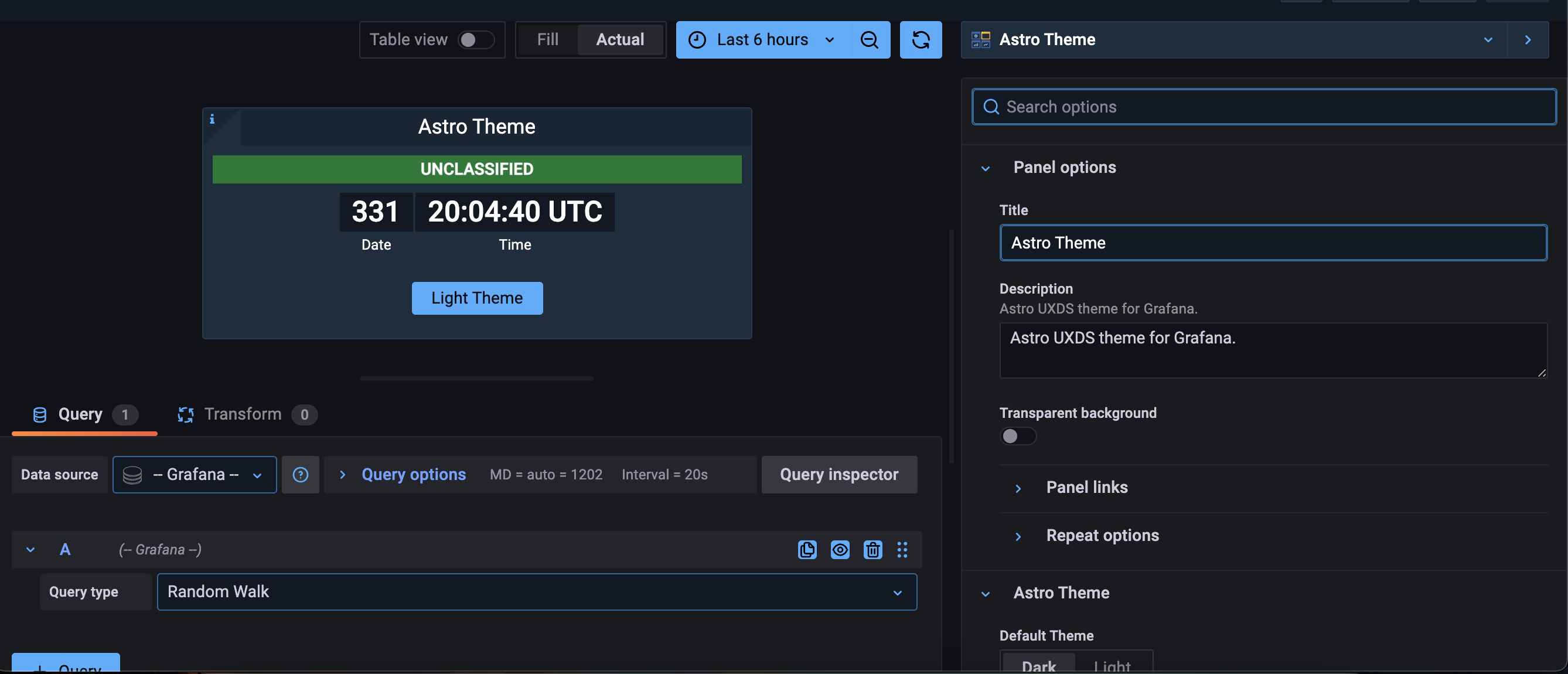Click the Astro Theme visualization plugin icon
1568x674 pixels.
980,40
